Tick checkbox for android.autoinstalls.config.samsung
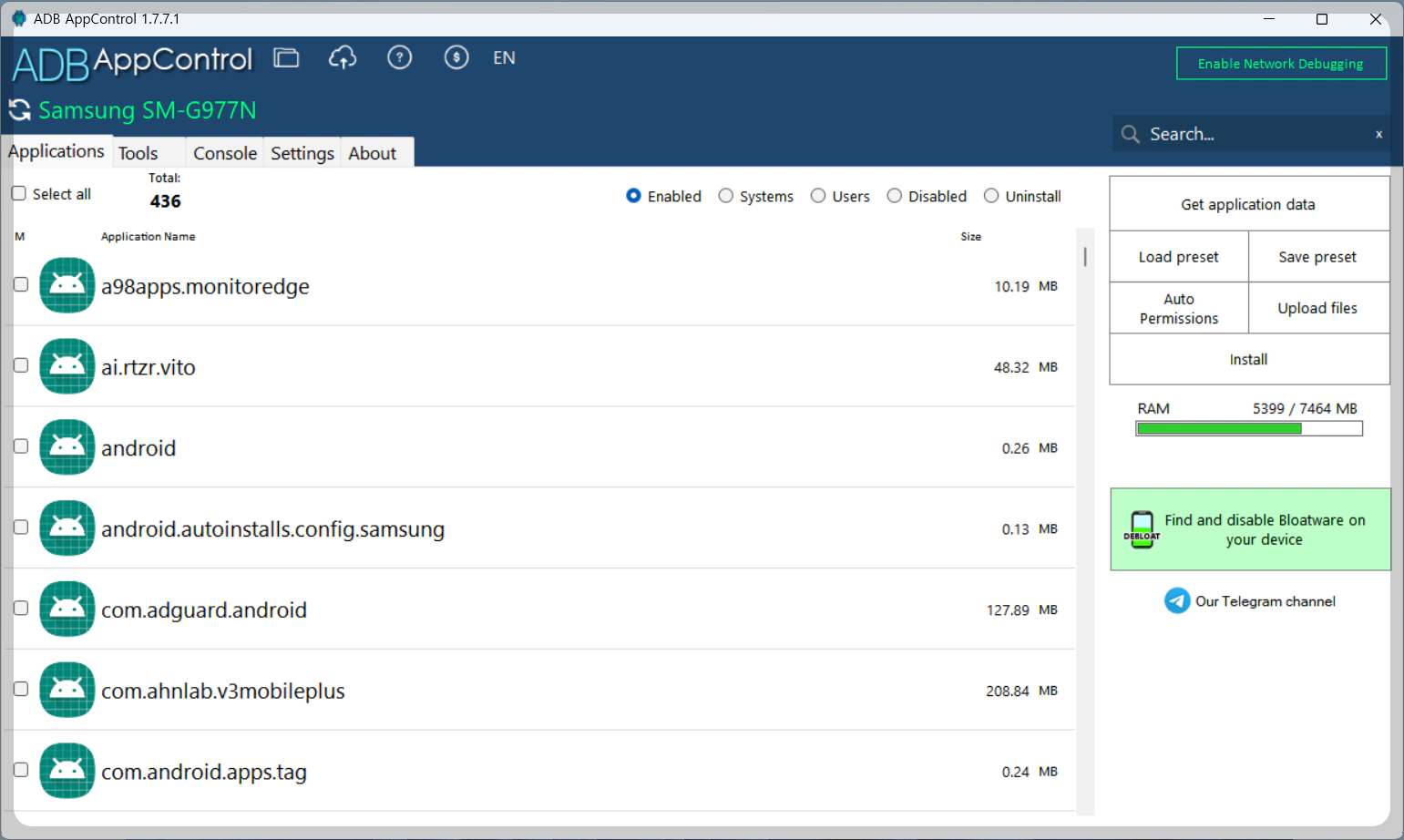Viewport: 1404px width, 840px height. pos(21,528)
